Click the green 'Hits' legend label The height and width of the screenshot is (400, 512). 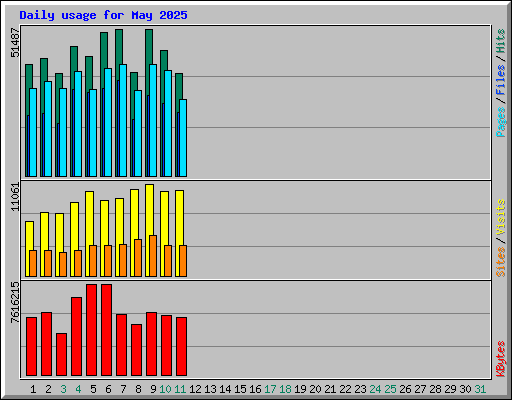(x=501, y=41)
